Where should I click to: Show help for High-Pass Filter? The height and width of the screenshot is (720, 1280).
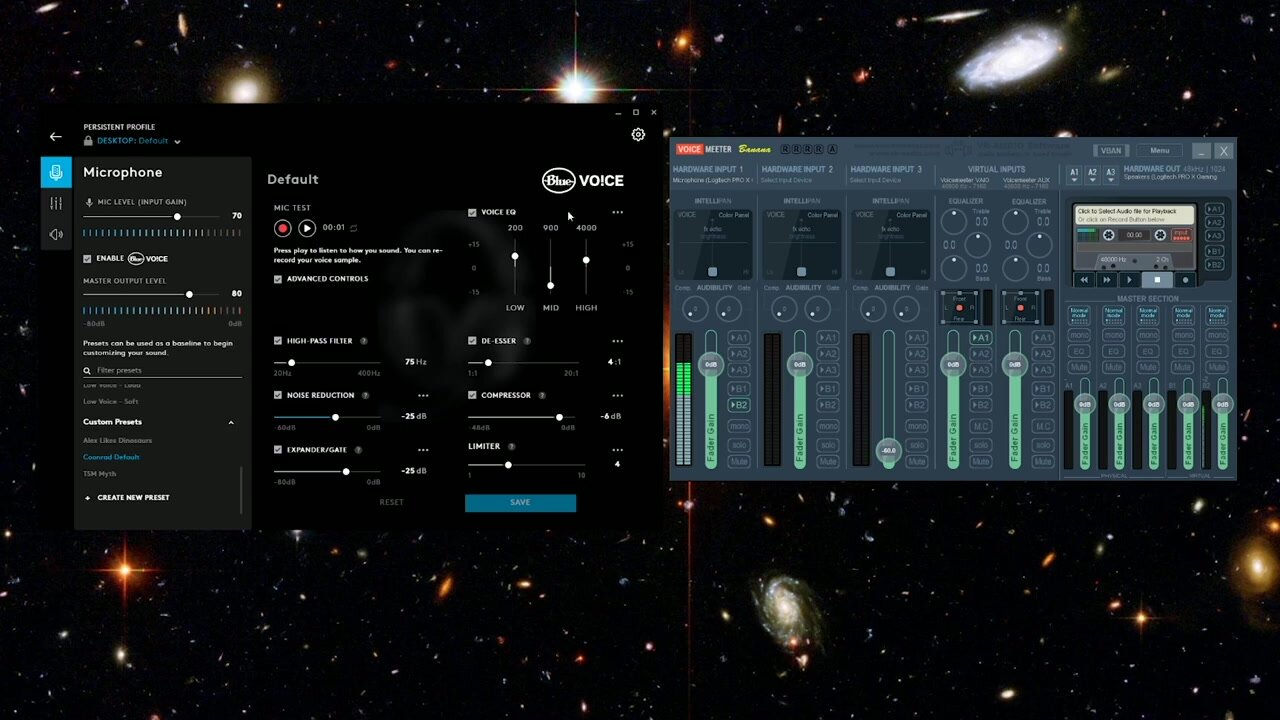[x=363, y=341]
